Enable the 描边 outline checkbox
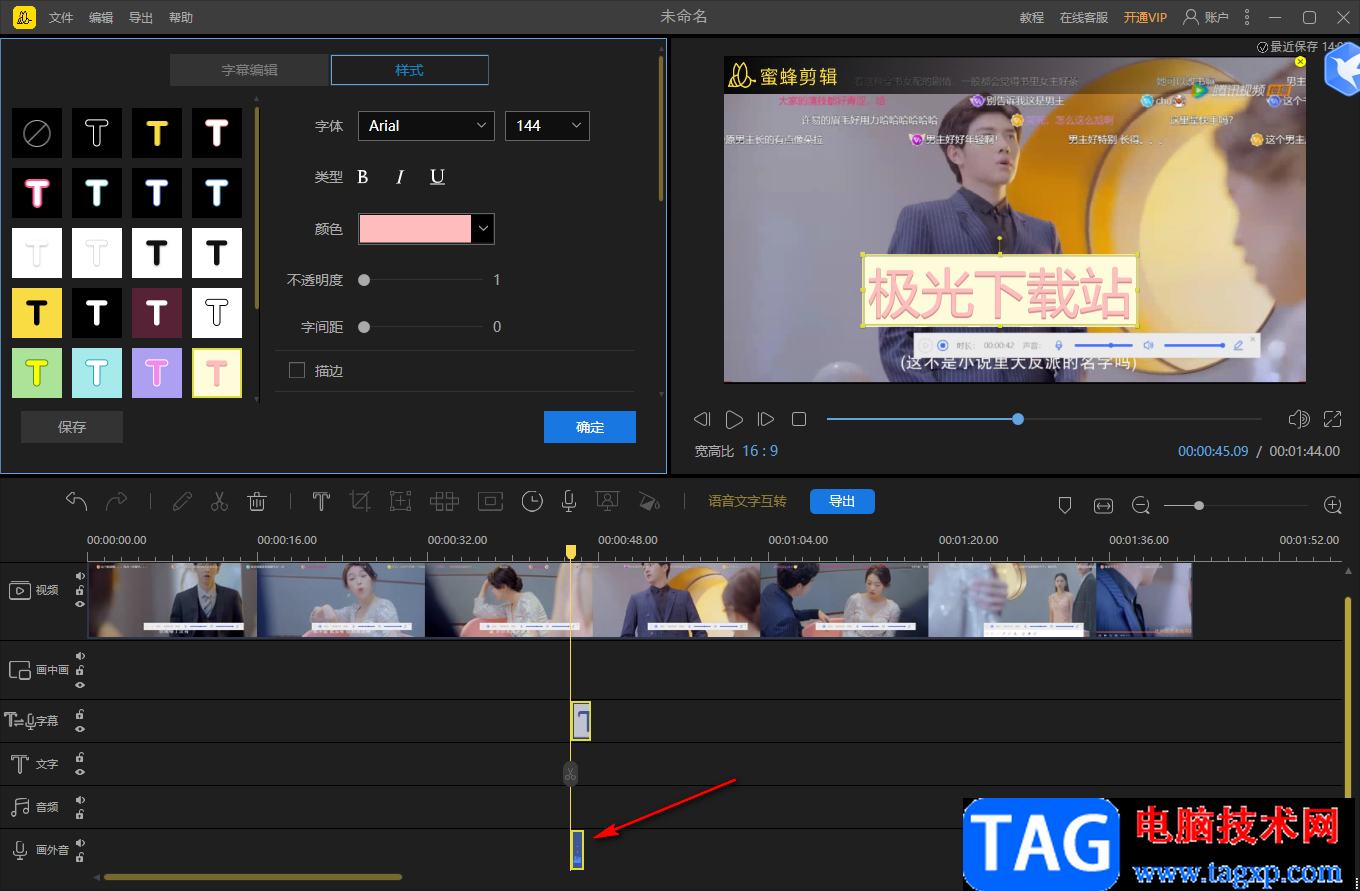Image resolution: width=1360 pixels, height=891 pixels. tap(296, 370)
